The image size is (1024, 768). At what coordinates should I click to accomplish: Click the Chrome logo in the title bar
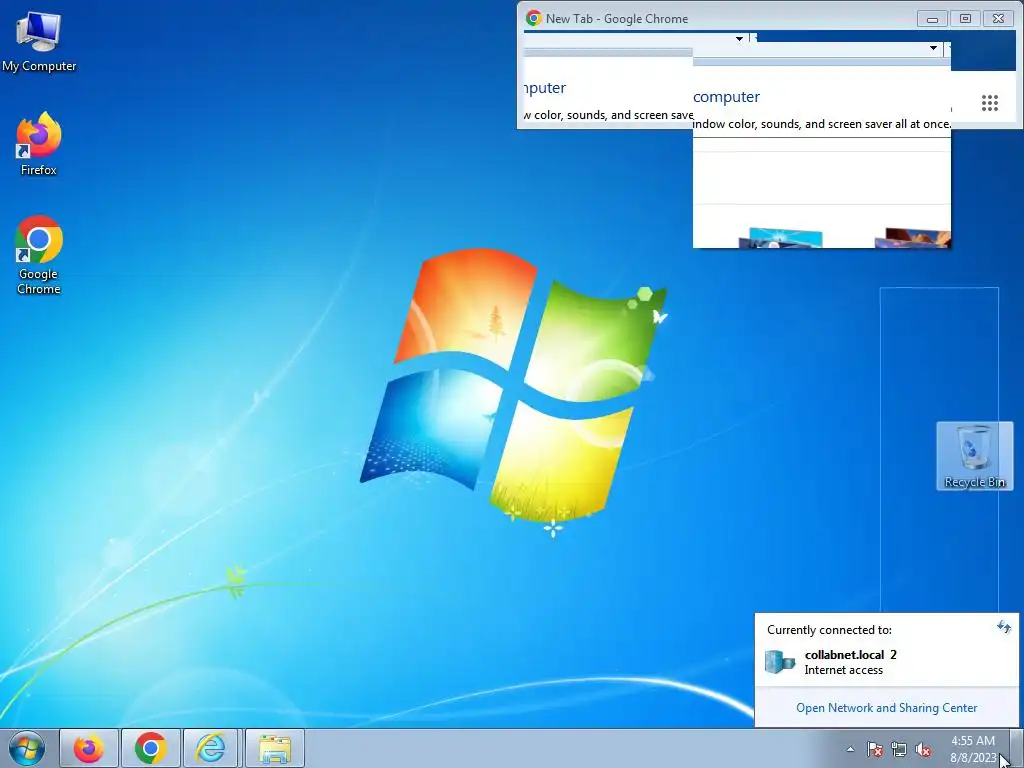[534, 18]
